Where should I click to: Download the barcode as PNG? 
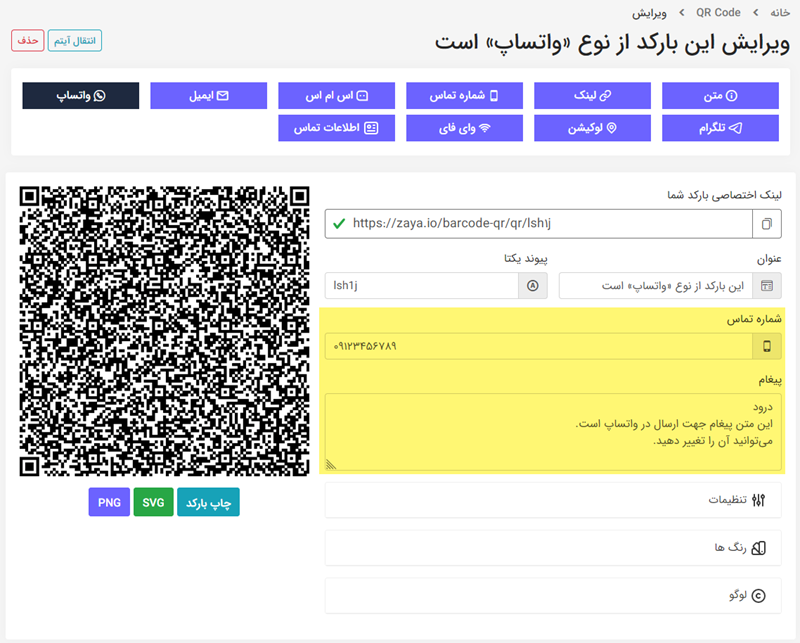point(109,502)
